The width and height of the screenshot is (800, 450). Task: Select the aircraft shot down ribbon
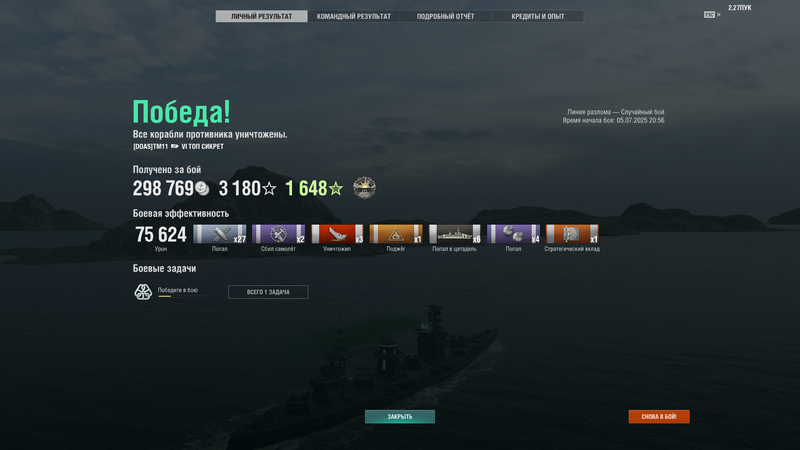[x=279, y=234]
